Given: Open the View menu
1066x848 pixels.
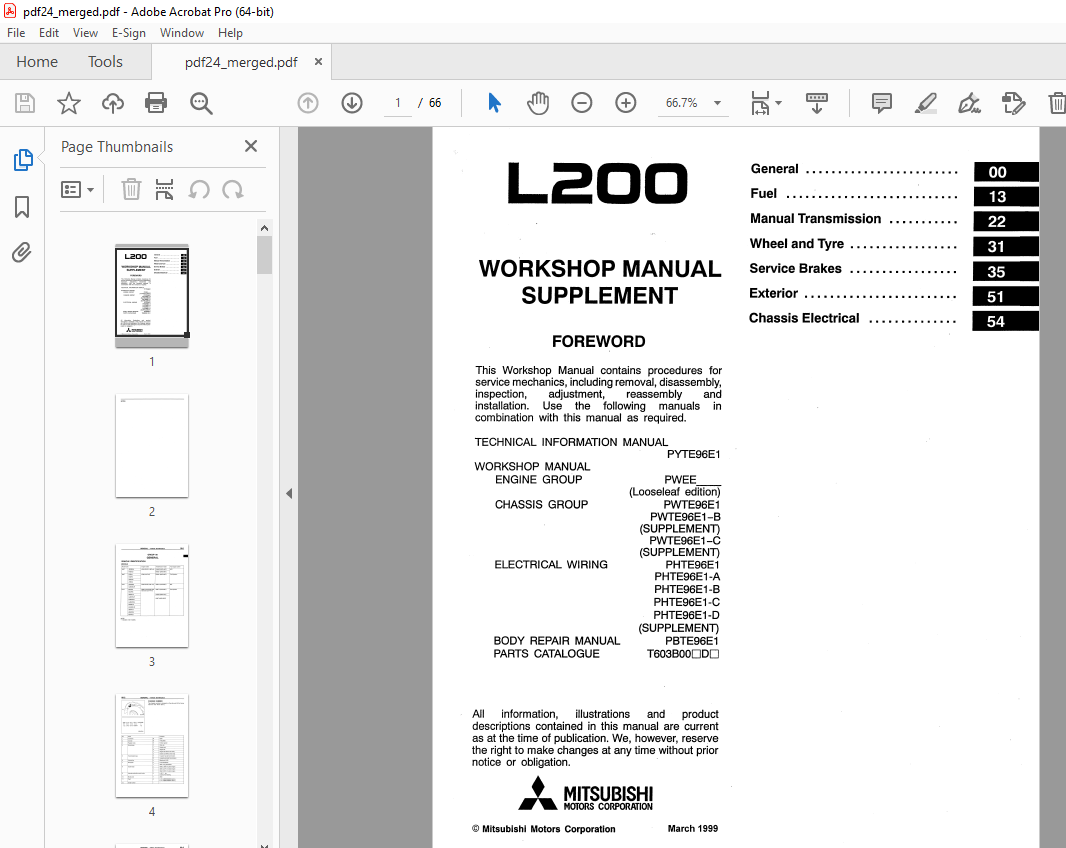Looking at the screenshot, I should click(85, 33).
